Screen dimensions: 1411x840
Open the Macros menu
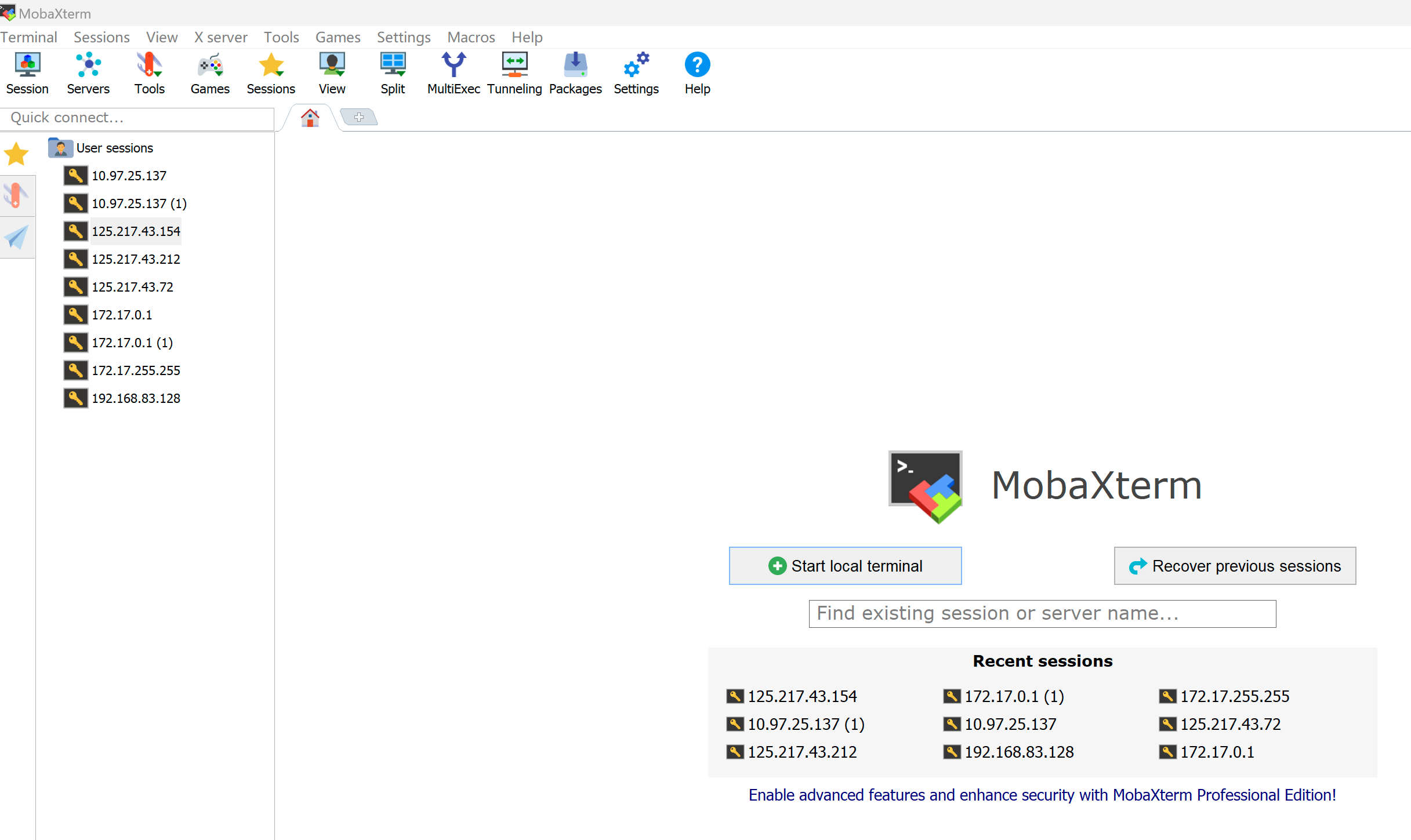(x=471, y=37)
